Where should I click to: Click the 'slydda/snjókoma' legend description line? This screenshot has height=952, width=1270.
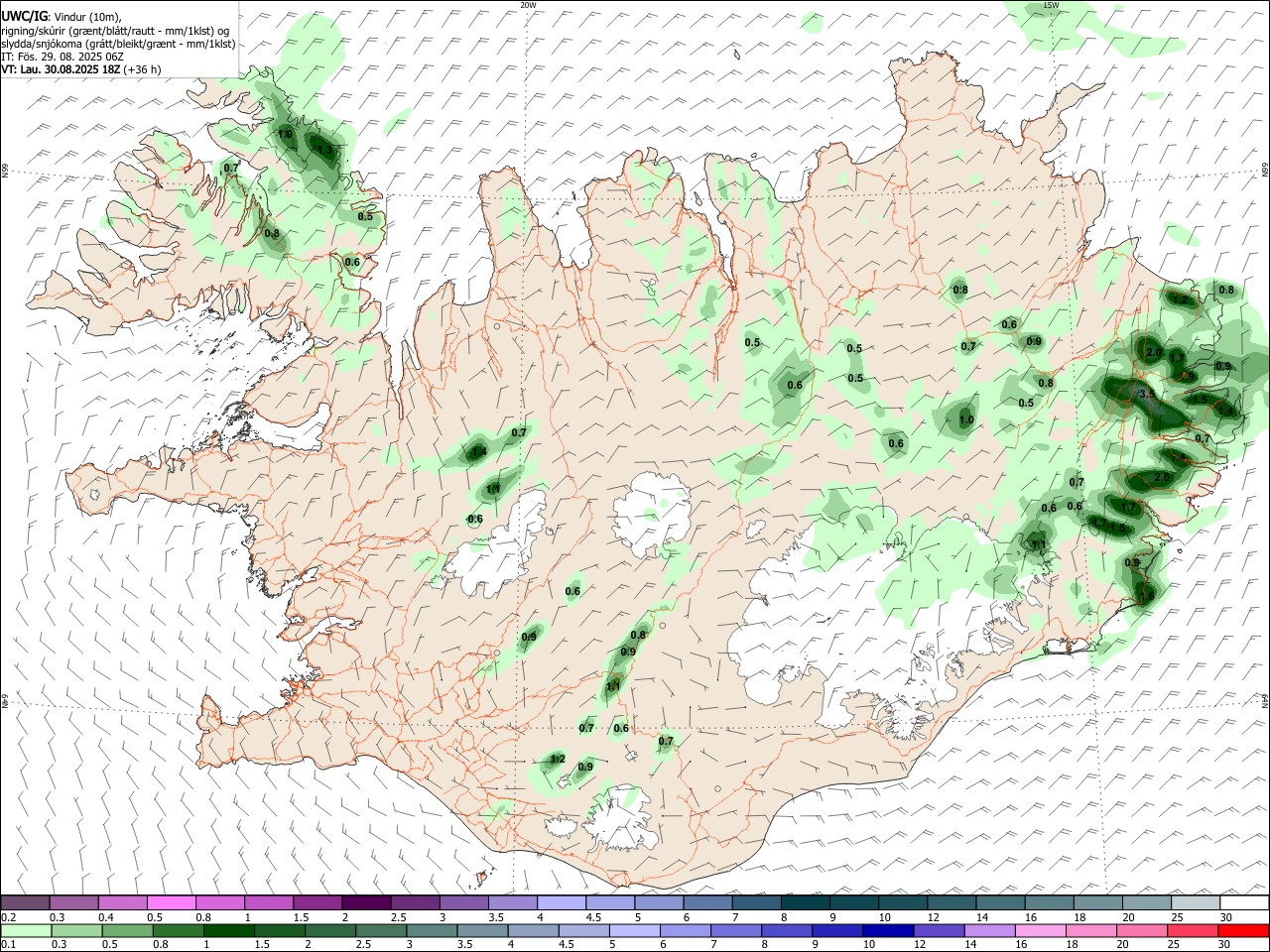click(x=118, y=44)
